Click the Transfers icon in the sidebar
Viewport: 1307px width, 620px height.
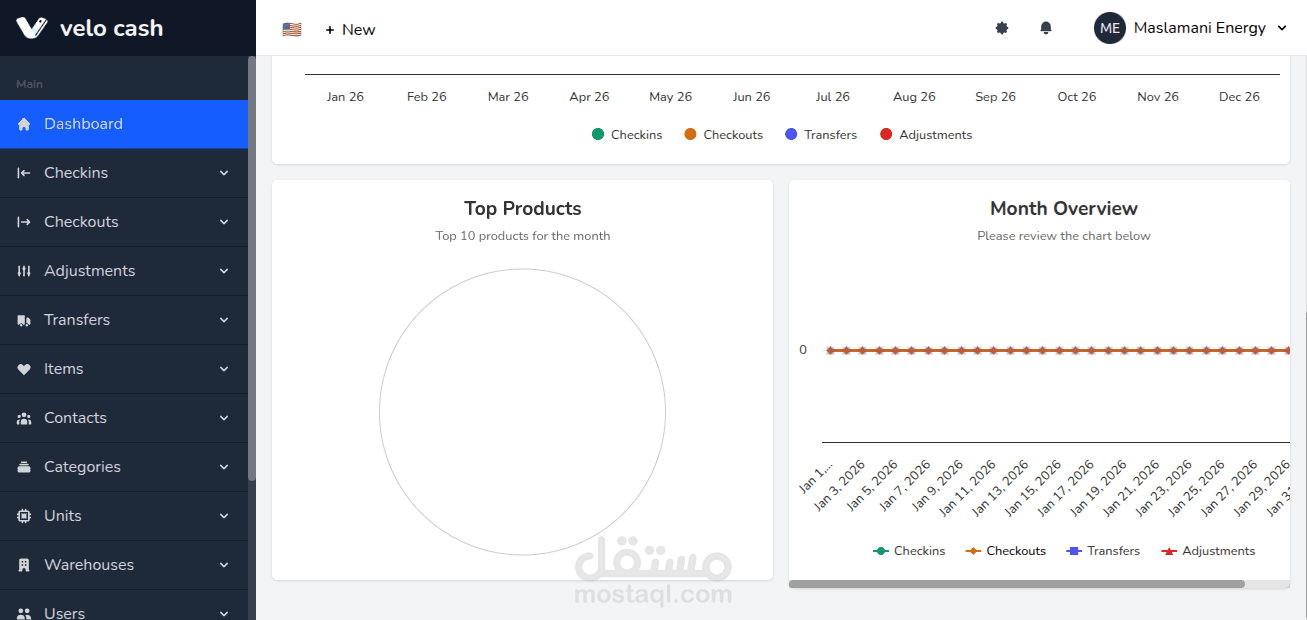pyautogui.click(x=22, y=319)
